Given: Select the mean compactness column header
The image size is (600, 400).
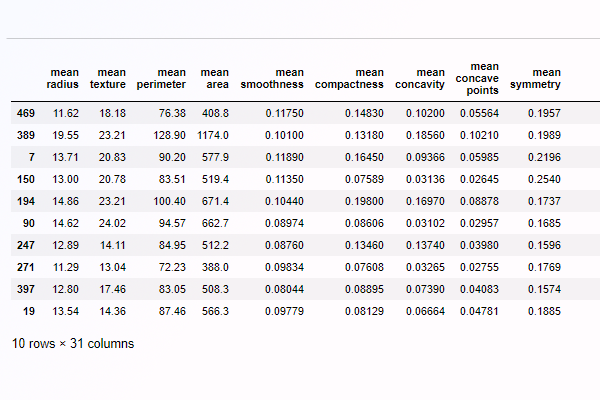Looking at the screenshot, I should [349, 78].
